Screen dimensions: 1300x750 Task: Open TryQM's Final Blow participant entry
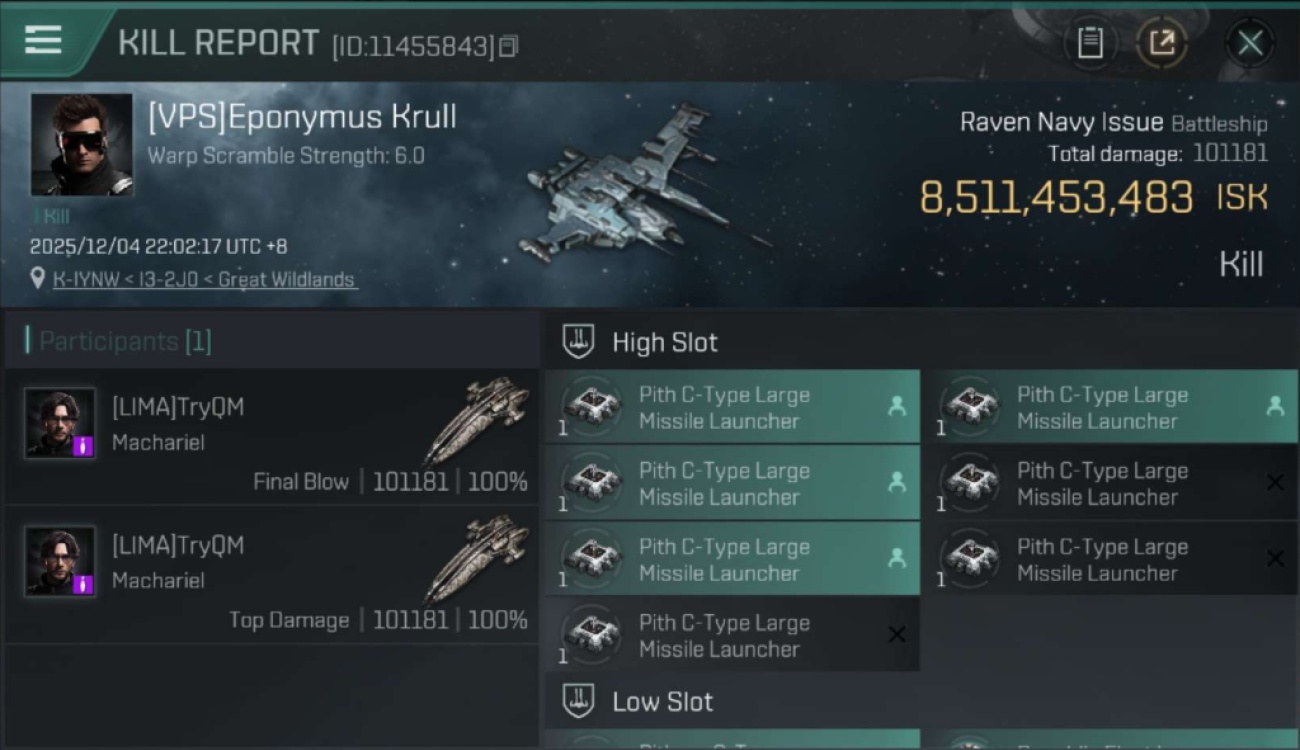272,437
